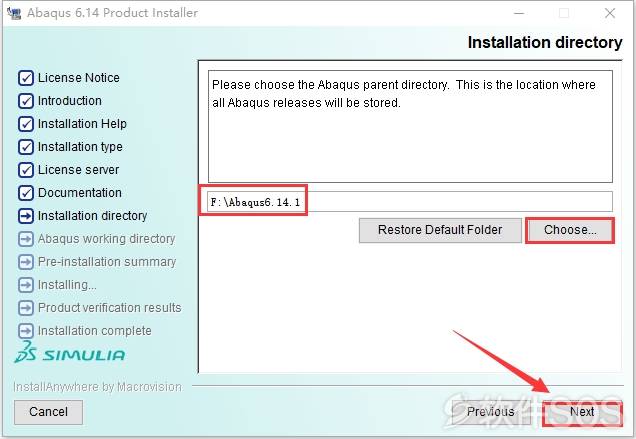The height and width of the screenshot is (439, 636).
Task: Click the License Notice checked step icon
Action: click(x=26, y=78)
